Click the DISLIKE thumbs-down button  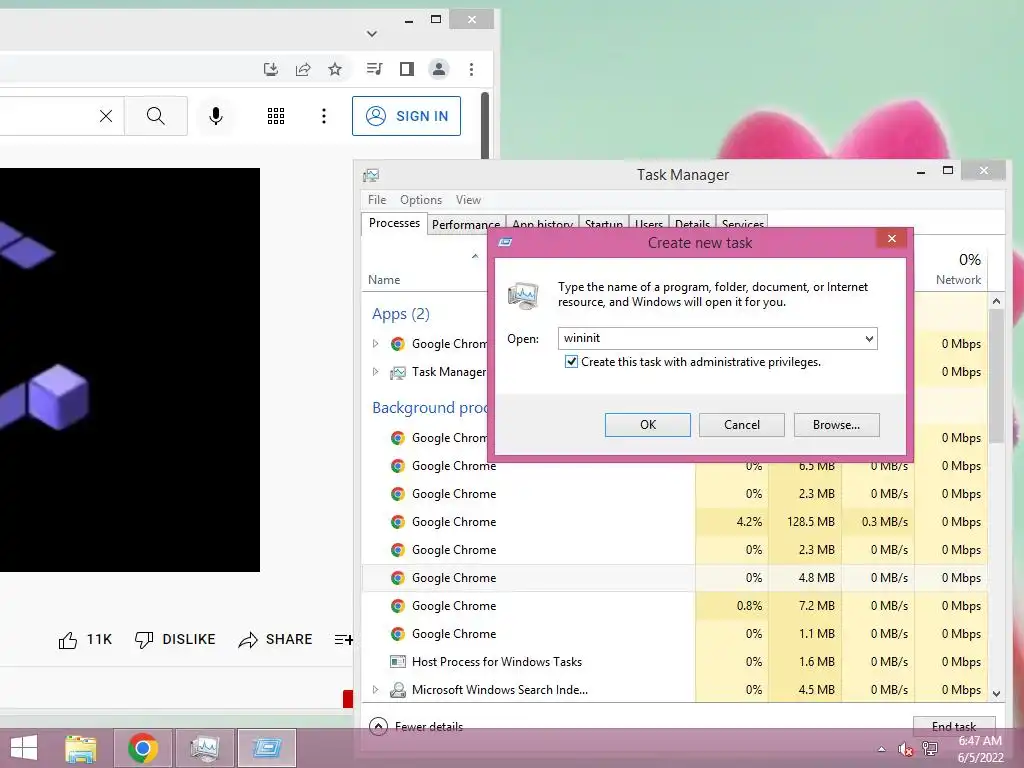coord(175,639)
